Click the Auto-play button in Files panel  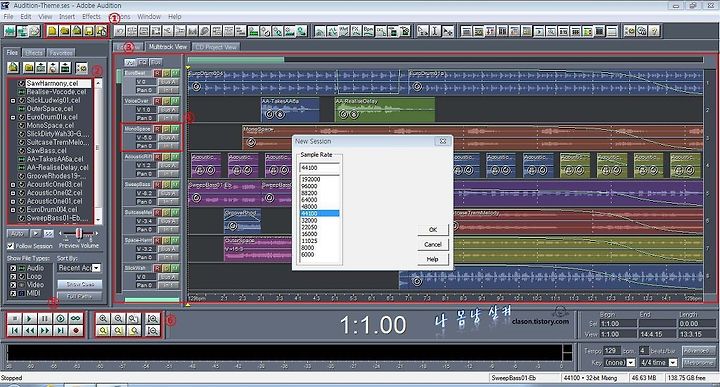17,234
